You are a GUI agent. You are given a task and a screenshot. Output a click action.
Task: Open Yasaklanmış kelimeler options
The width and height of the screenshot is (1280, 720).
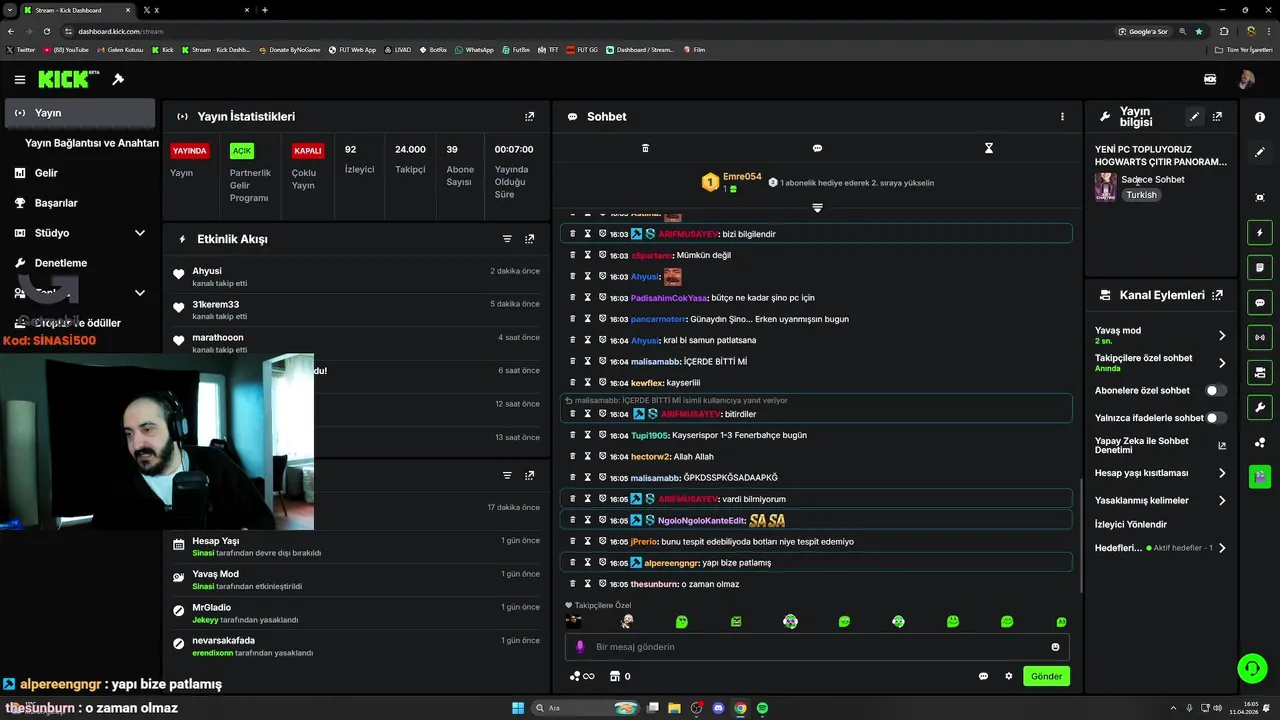tap(1222, 500)
